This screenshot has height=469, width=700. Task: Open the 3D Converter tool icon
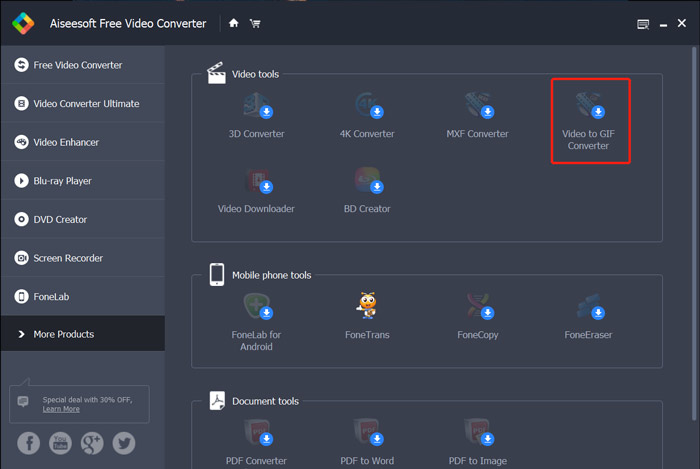257,105
